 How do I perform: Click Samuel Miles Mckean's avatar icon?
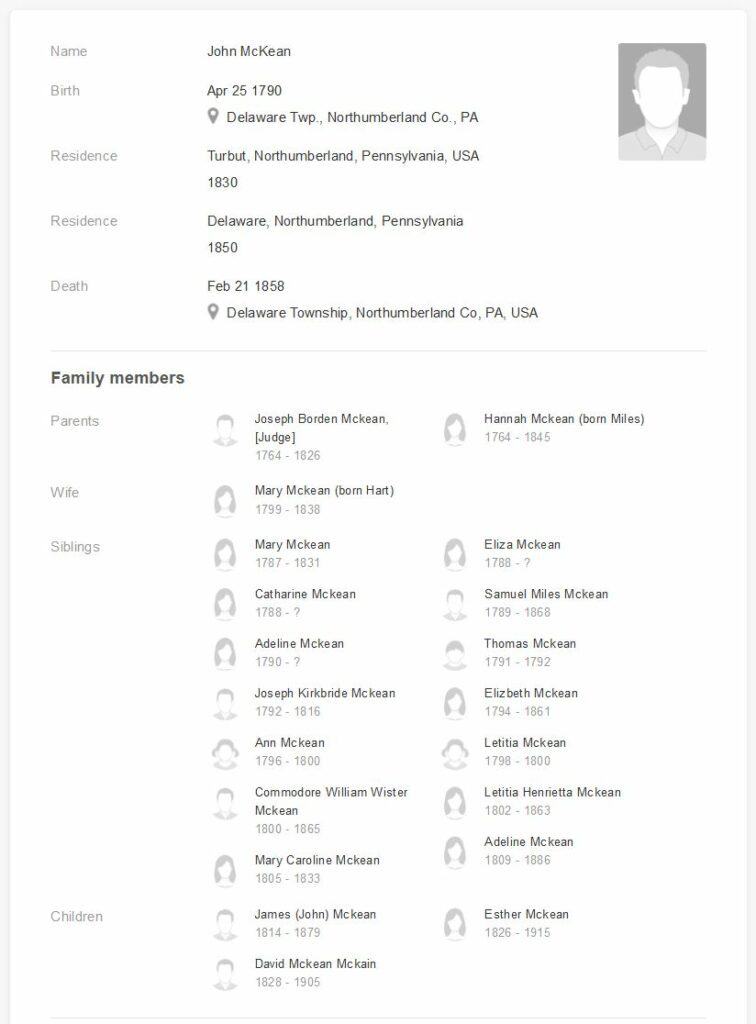click(x=455, y=603)
